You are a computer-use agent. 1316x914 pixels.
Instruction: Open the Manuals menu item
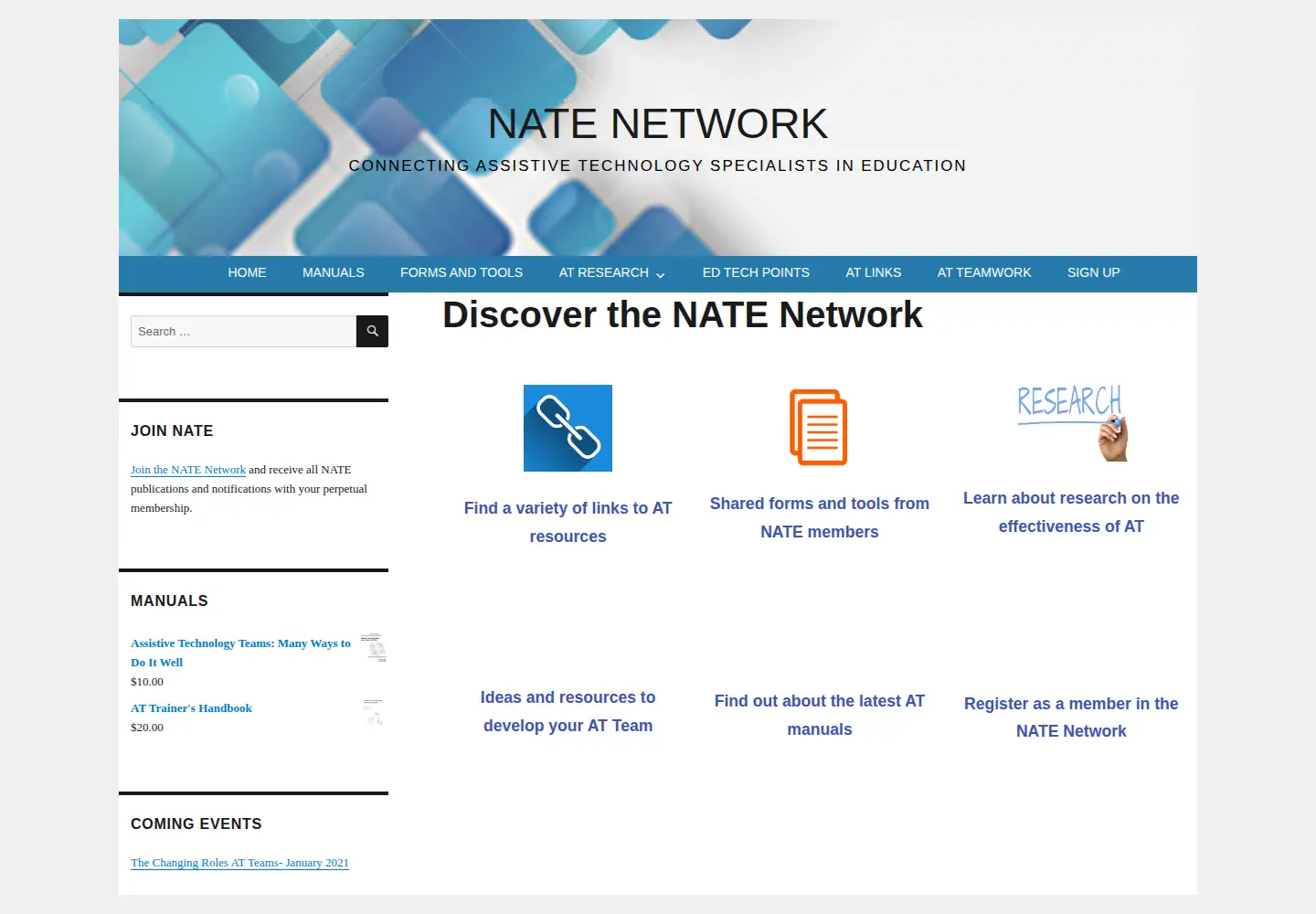[x=334, y=272]
